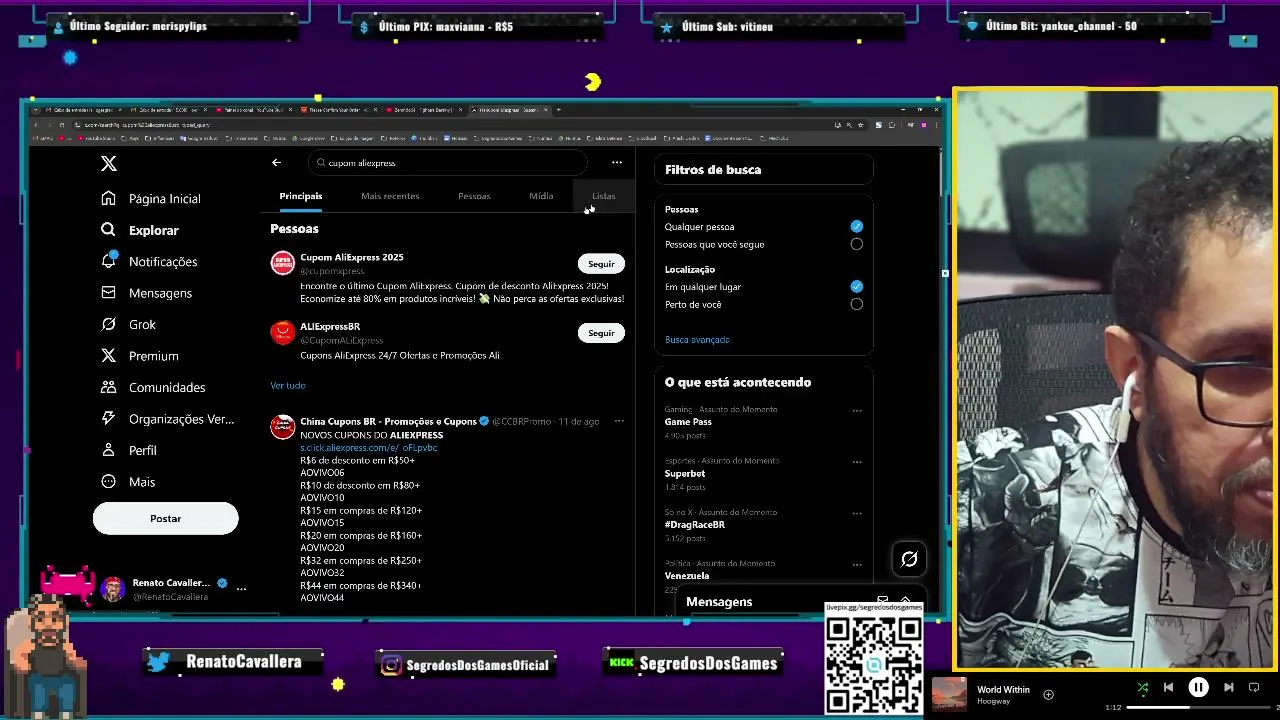The width and height of the screenshot is (1280, 720).
Task: Open the Mais menu in sidebar
Action: (x=128, y=482)
